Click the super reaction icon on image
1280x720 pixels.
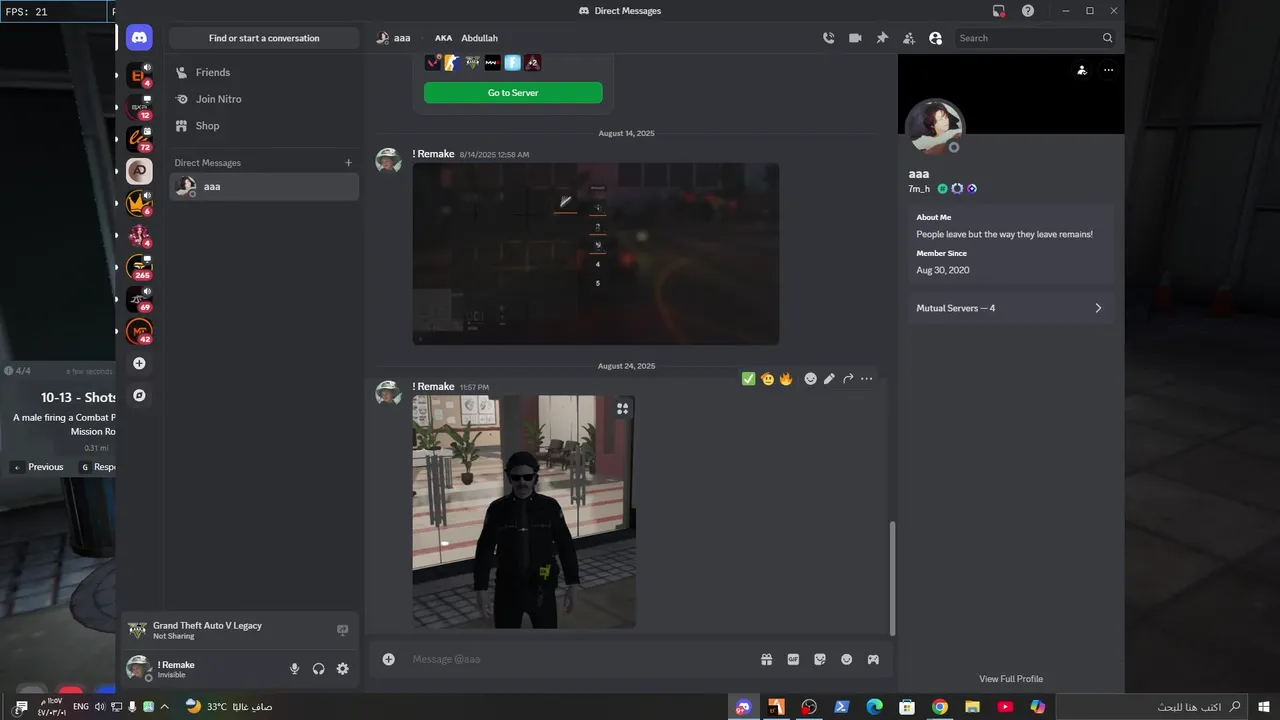pyautogui.click(x=622, y=408)
